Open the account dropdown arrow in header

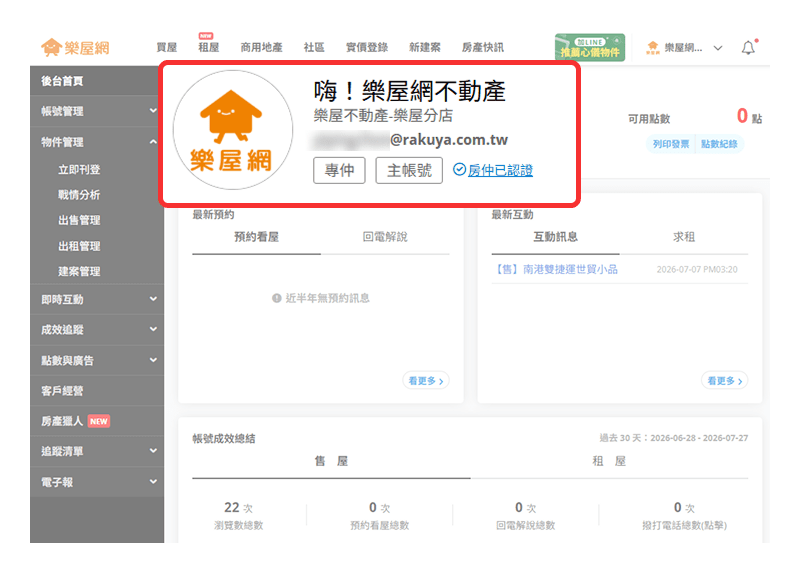718,48
